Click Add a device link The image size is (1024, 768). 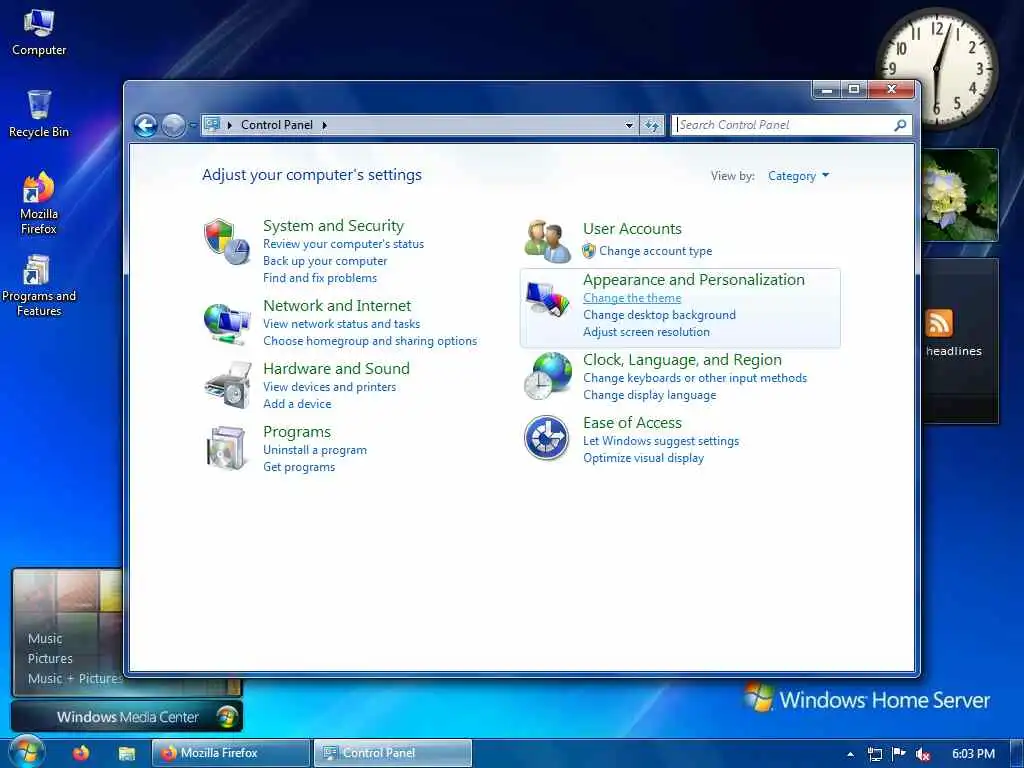[x=297, y=404]
